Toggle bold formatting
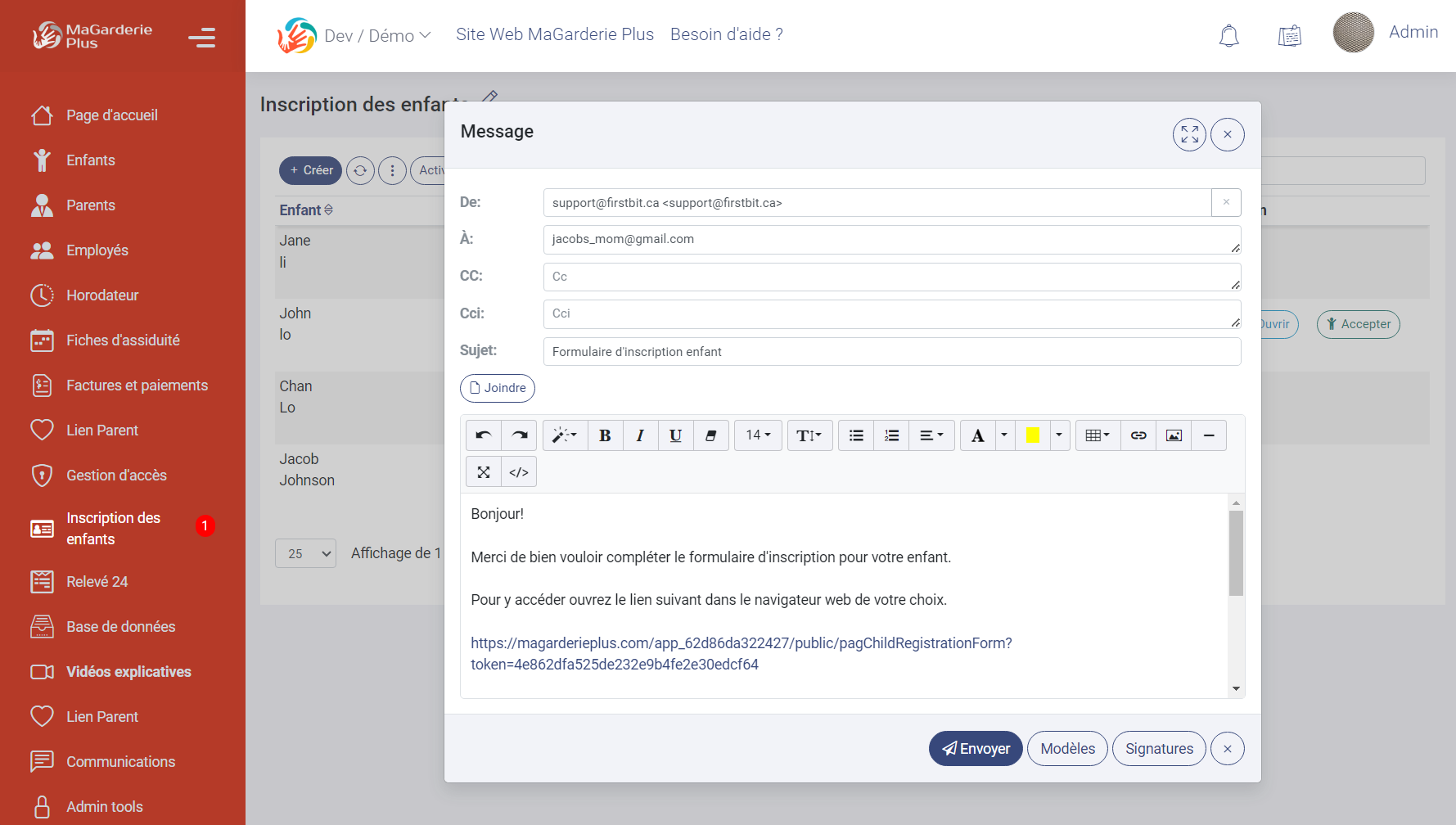The height and width of the screenshot is (825, 1456). click(x=605, y=435)
